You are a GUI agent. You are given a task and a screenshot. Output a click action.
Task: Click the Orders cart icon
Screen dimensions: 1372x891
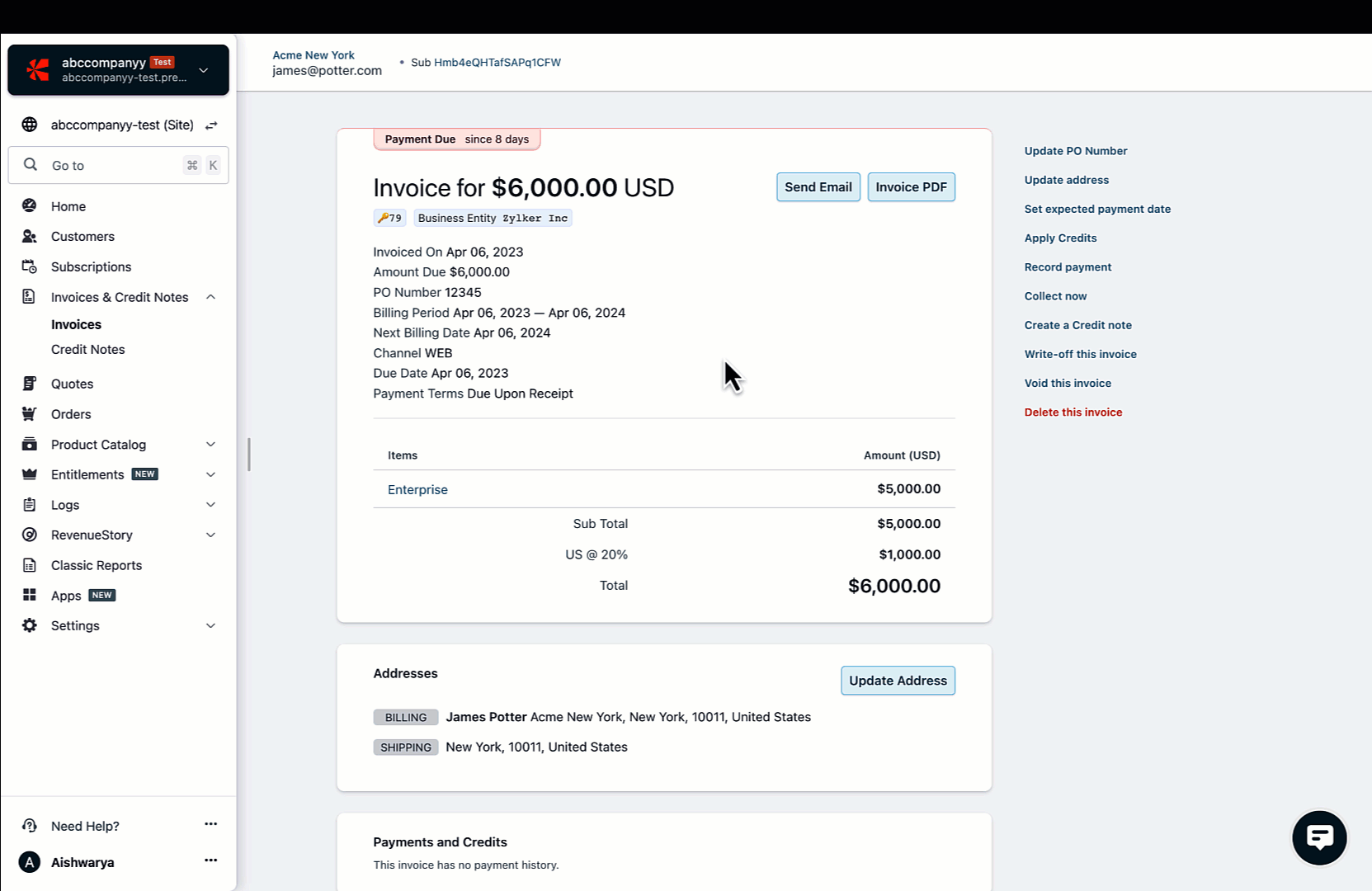coord(30,414)
